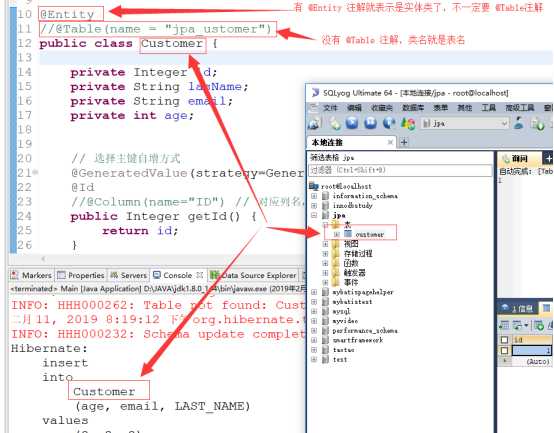Expand the 视图 folder node
Image resolution: width=554 pixels, height=433 pixels.
pos(325,244)
